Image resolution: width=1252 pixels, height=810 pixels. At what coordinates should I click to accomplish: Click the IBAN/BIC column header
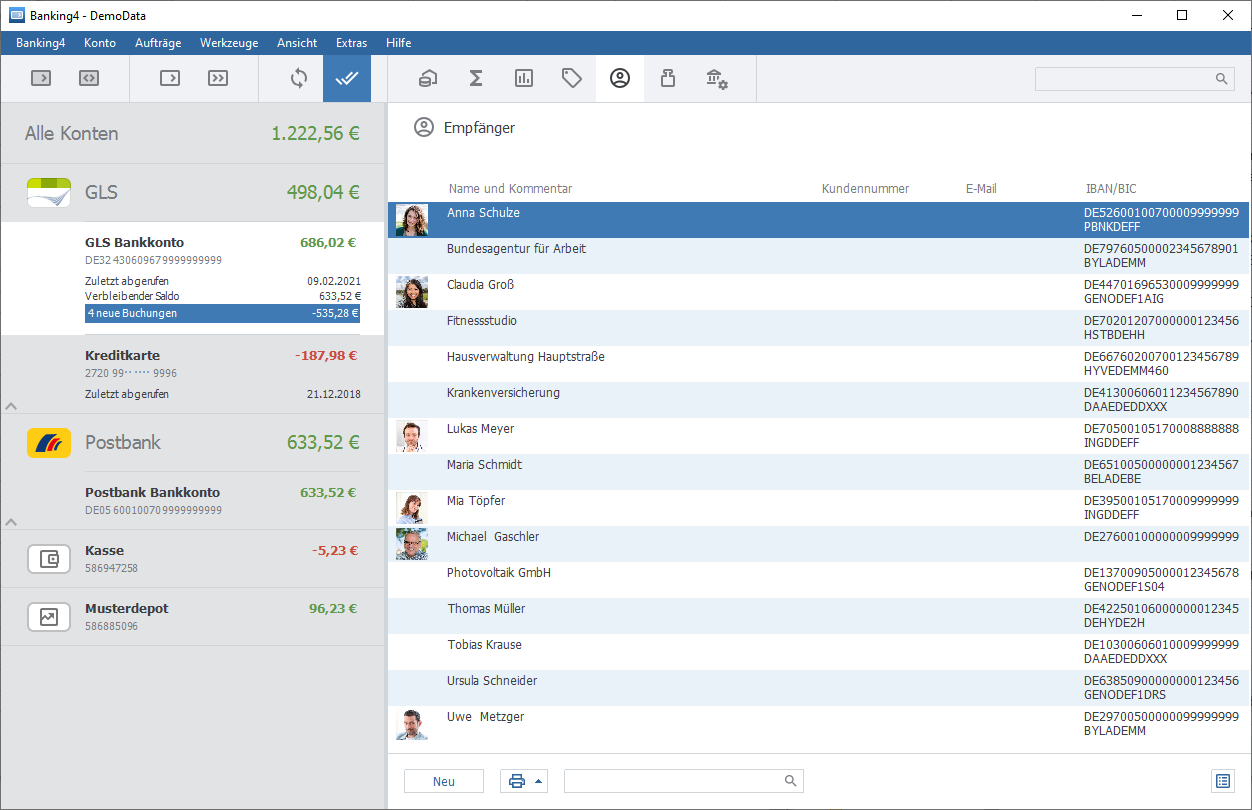point(1111,188)
